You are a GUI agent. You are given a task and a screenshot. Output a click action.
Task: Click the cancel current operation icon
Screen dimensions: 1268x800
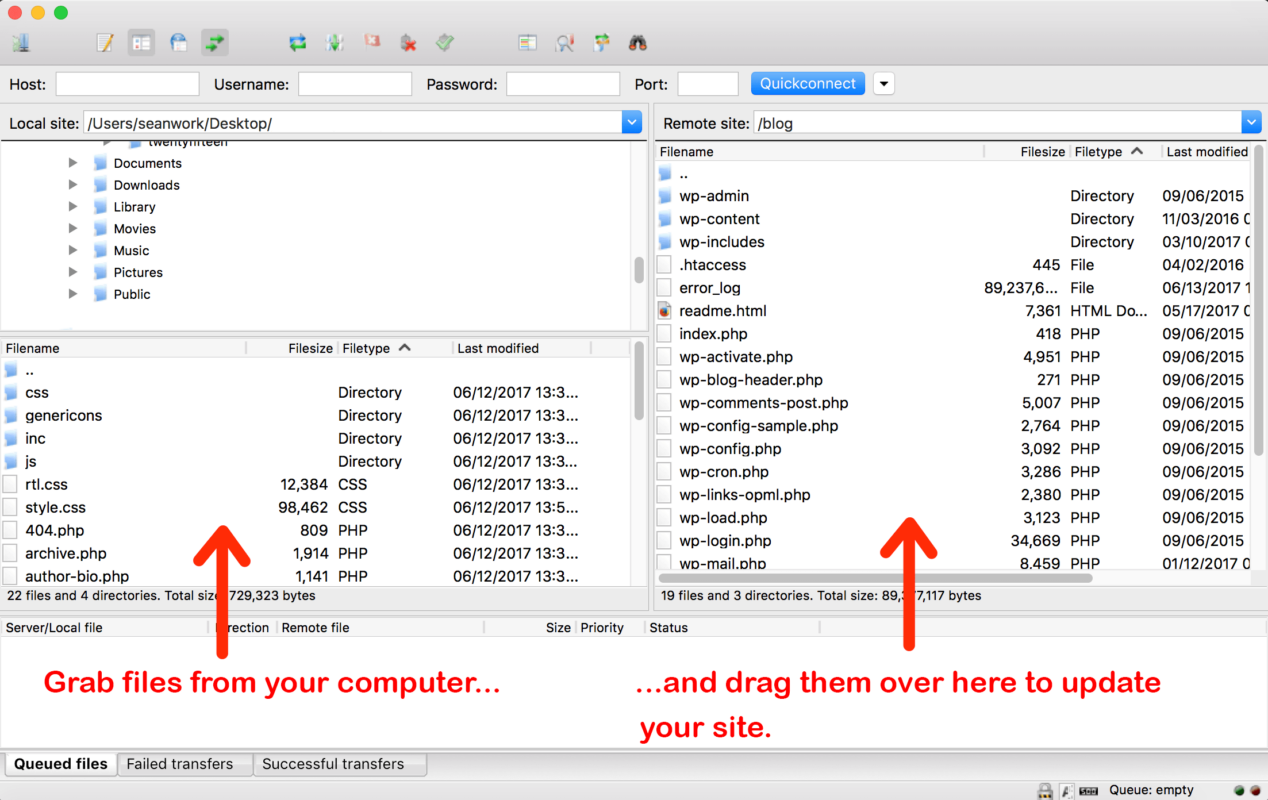pyautogui.click(x=372, y=43)
